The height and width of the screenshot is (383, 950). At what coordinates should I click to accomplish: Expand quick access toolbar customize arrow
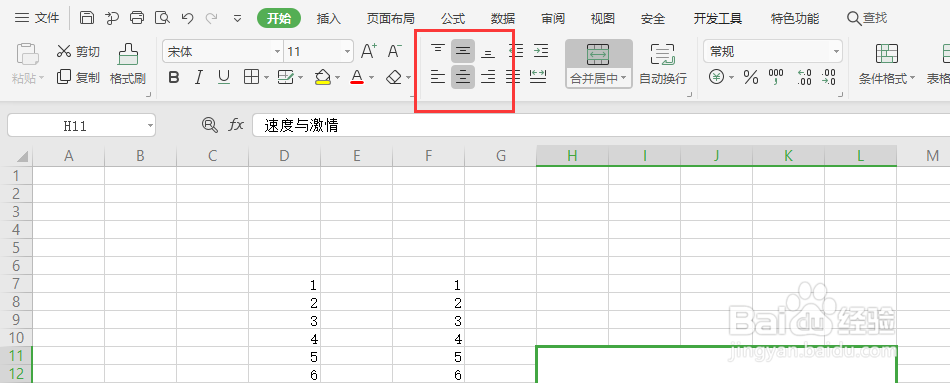[238, 18]
